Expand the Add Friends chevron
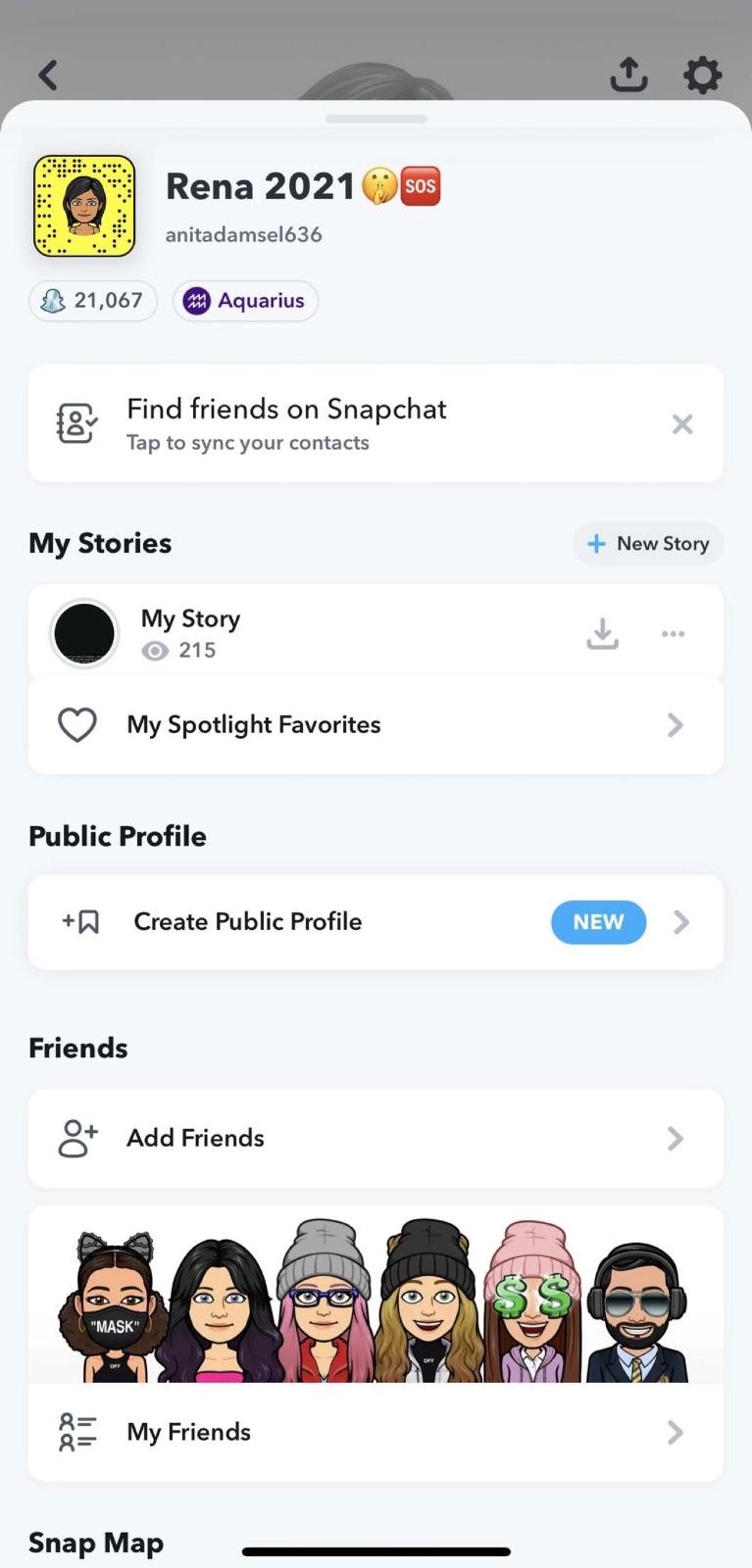The width and height of the screenshot is (752, 1568). [675, 1139]
